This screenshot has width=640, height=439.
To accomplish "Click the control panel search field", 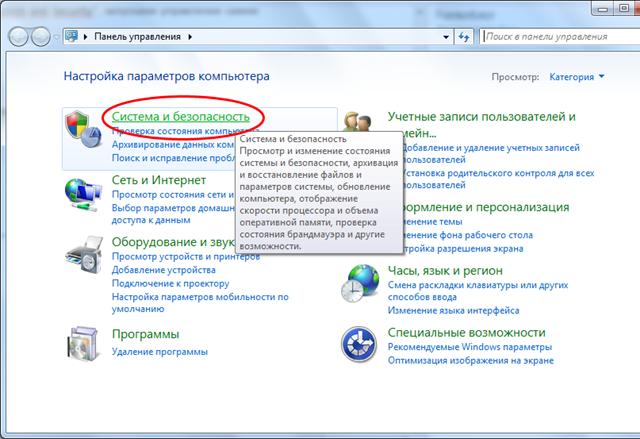I will [x=559, y=37].
